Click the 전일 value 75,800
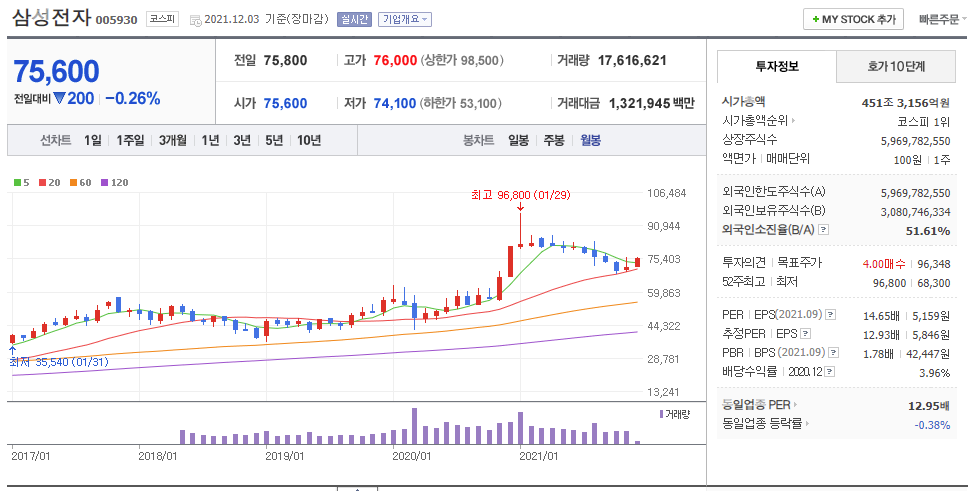Viewport: 970px width, 491px height. (x=285, y=61)
